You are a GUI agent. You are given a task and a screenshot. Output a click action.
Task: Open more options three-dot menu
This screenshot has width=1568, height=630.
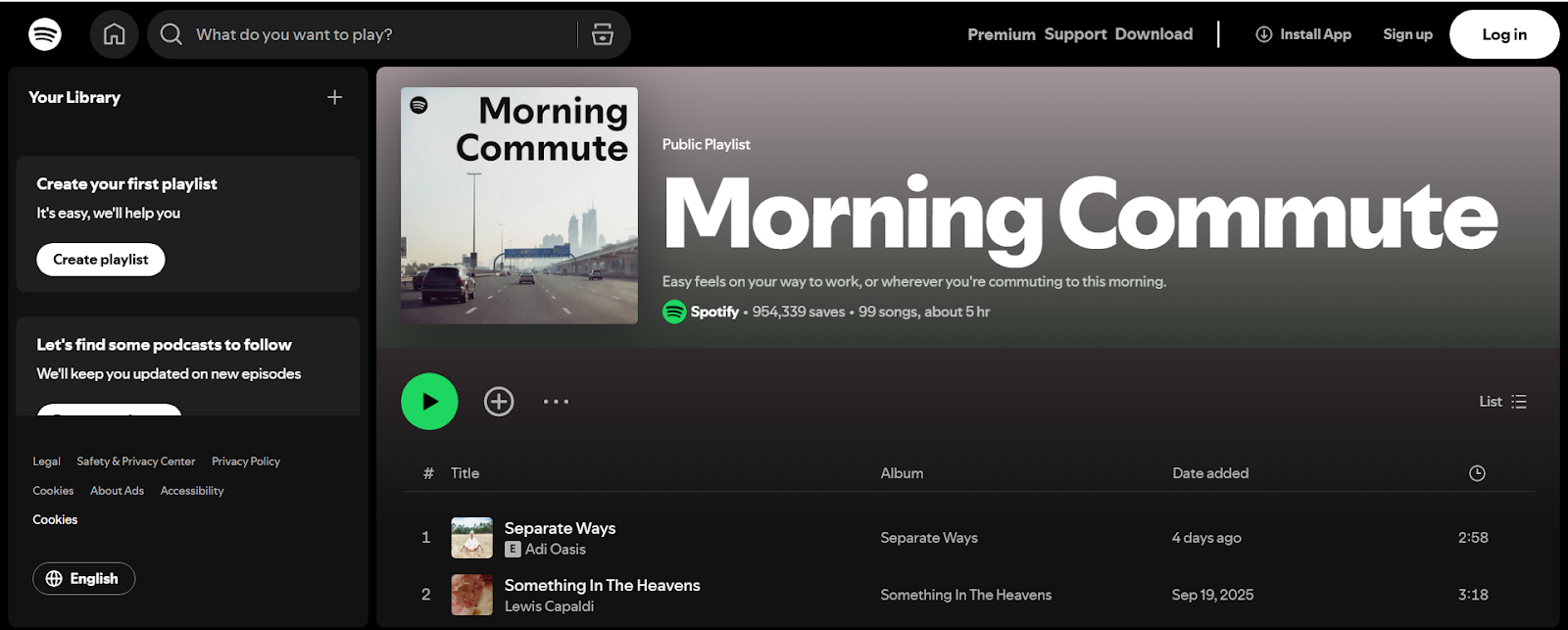point(556,402)
